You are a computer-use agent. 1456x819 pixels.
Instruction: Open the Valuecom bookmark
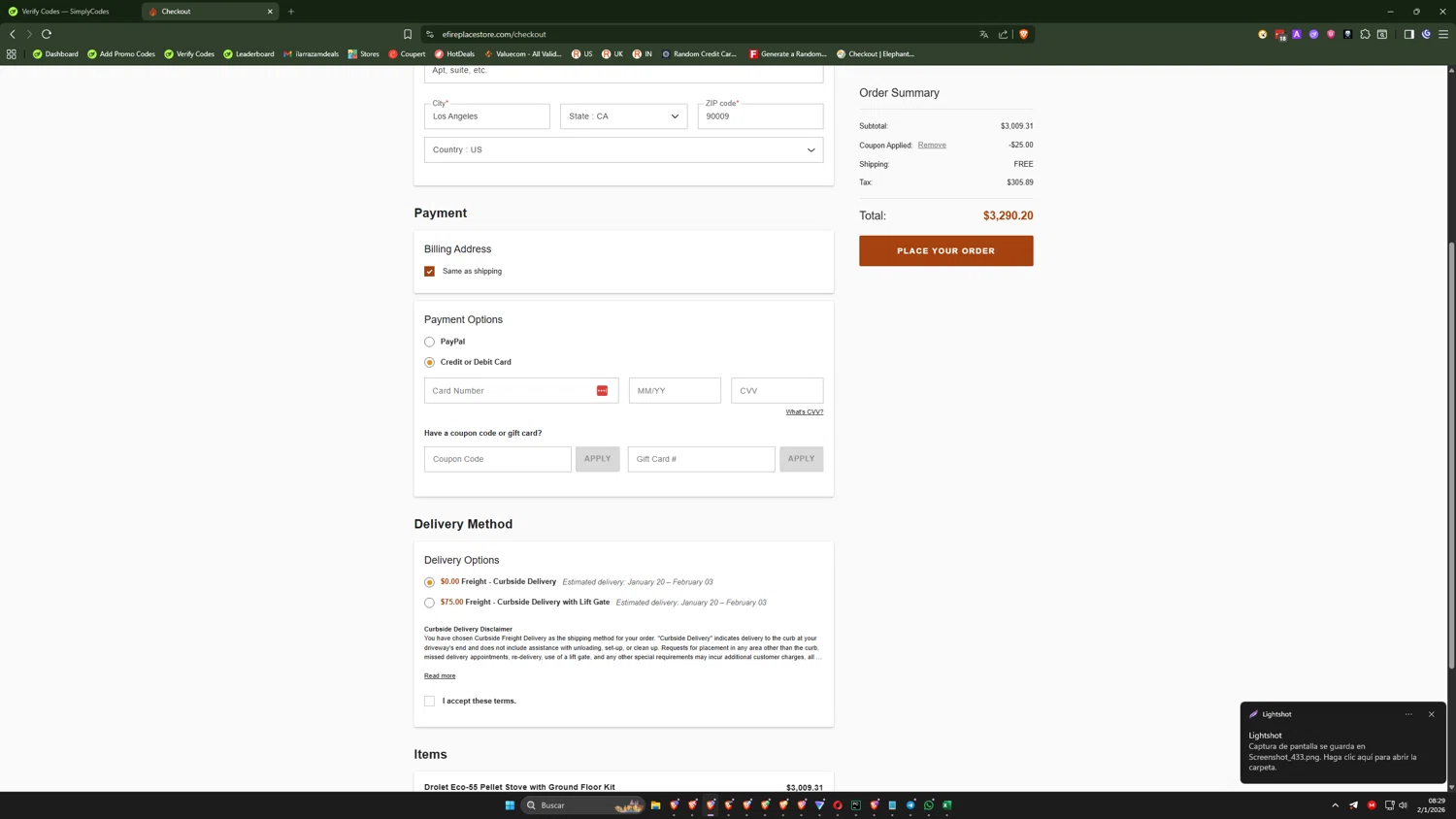(x=523, y=54)
